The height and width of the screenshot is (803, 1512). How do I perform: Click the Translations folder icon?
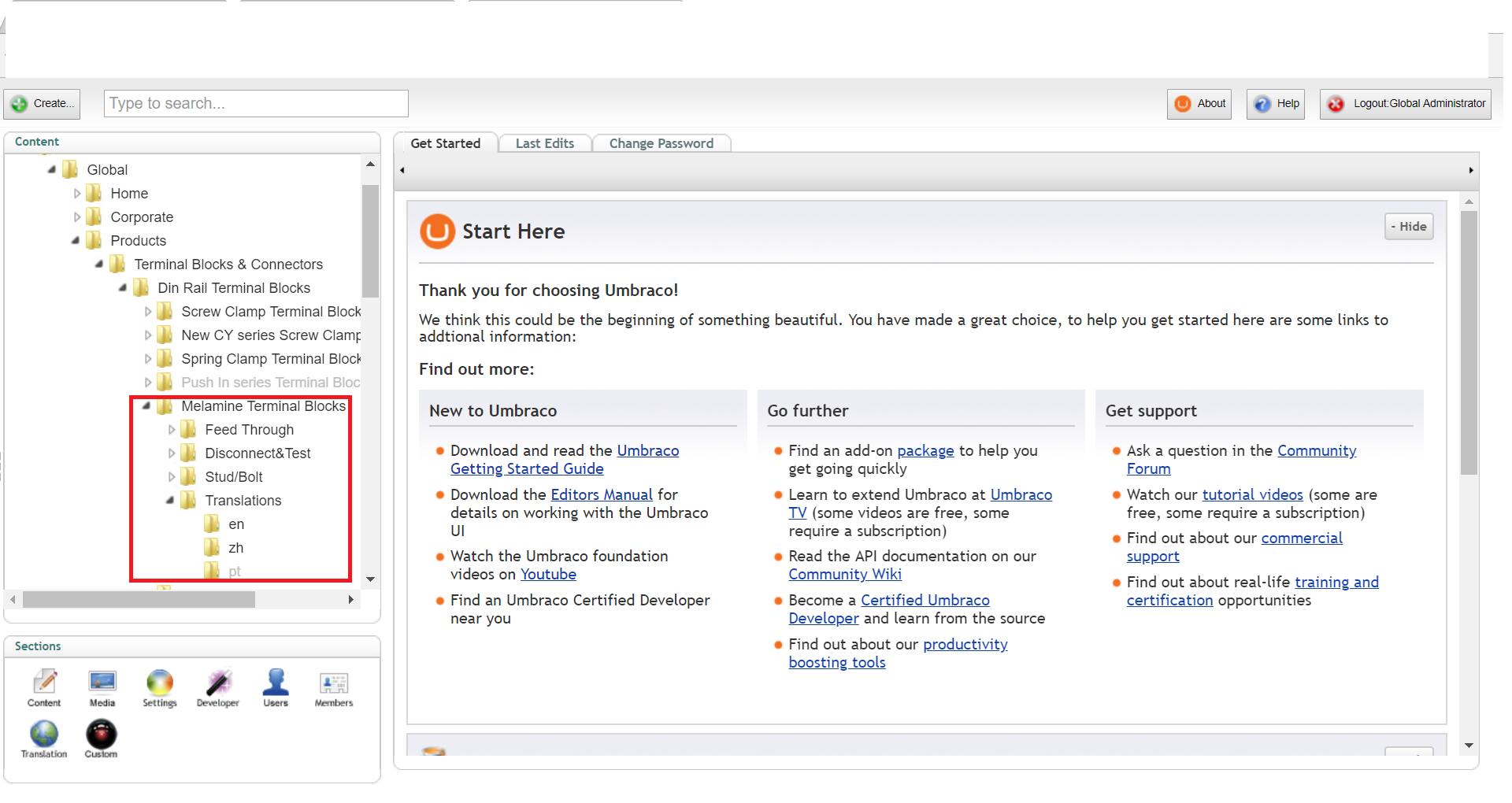189,500
